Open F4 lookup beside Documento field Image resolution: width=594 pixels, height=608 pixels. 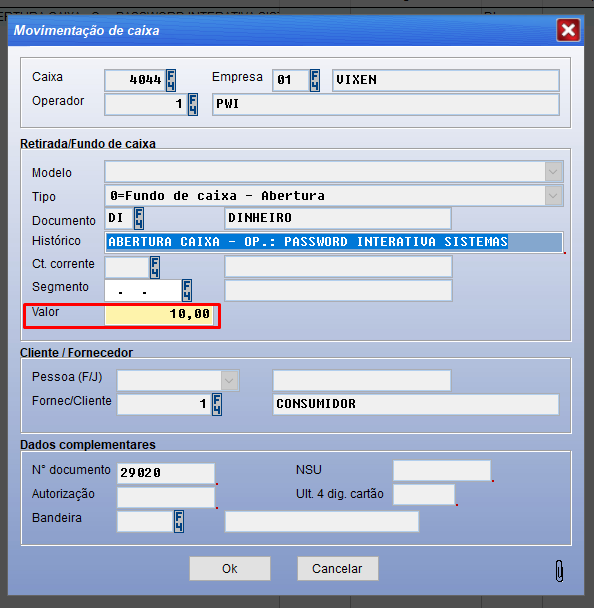click(139, 218)
